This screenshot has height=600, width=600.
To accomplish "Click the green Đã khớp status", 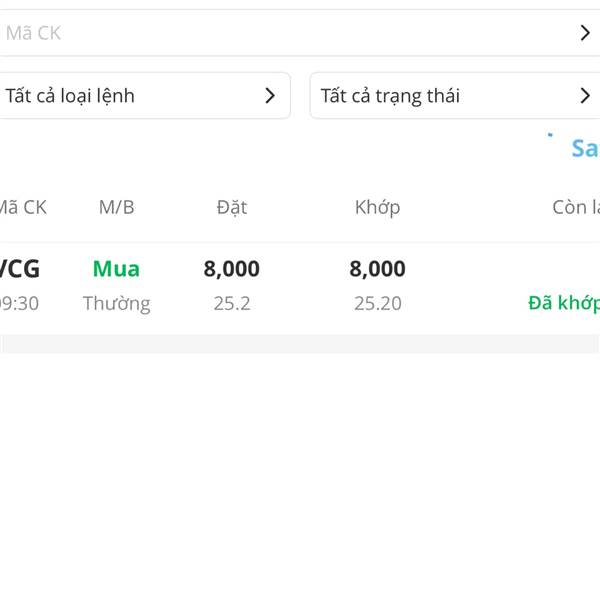I will [564, 303].
